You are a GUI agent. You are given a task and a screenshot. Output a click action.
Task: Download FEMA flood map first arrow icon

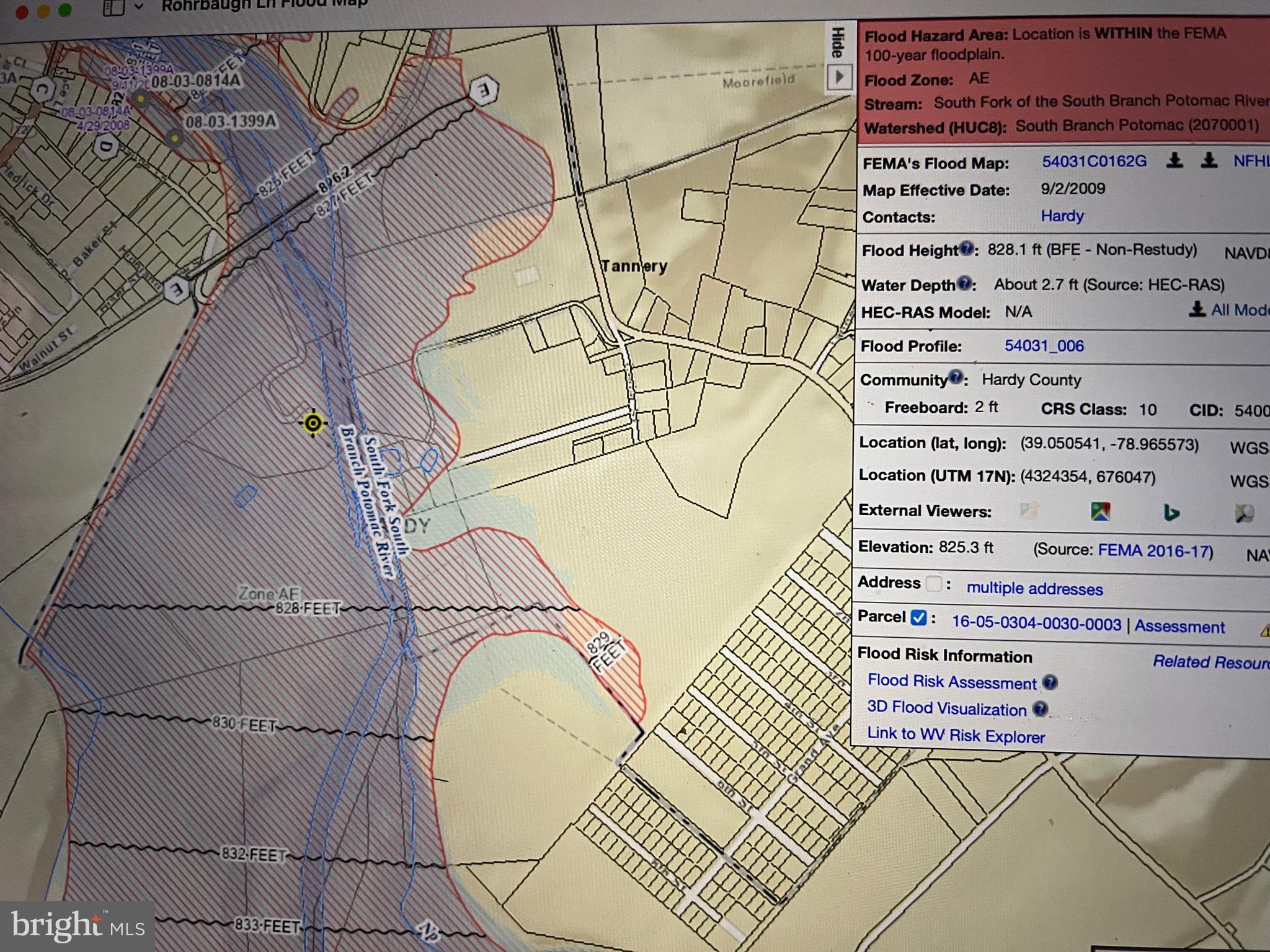tap(1174, 161)
